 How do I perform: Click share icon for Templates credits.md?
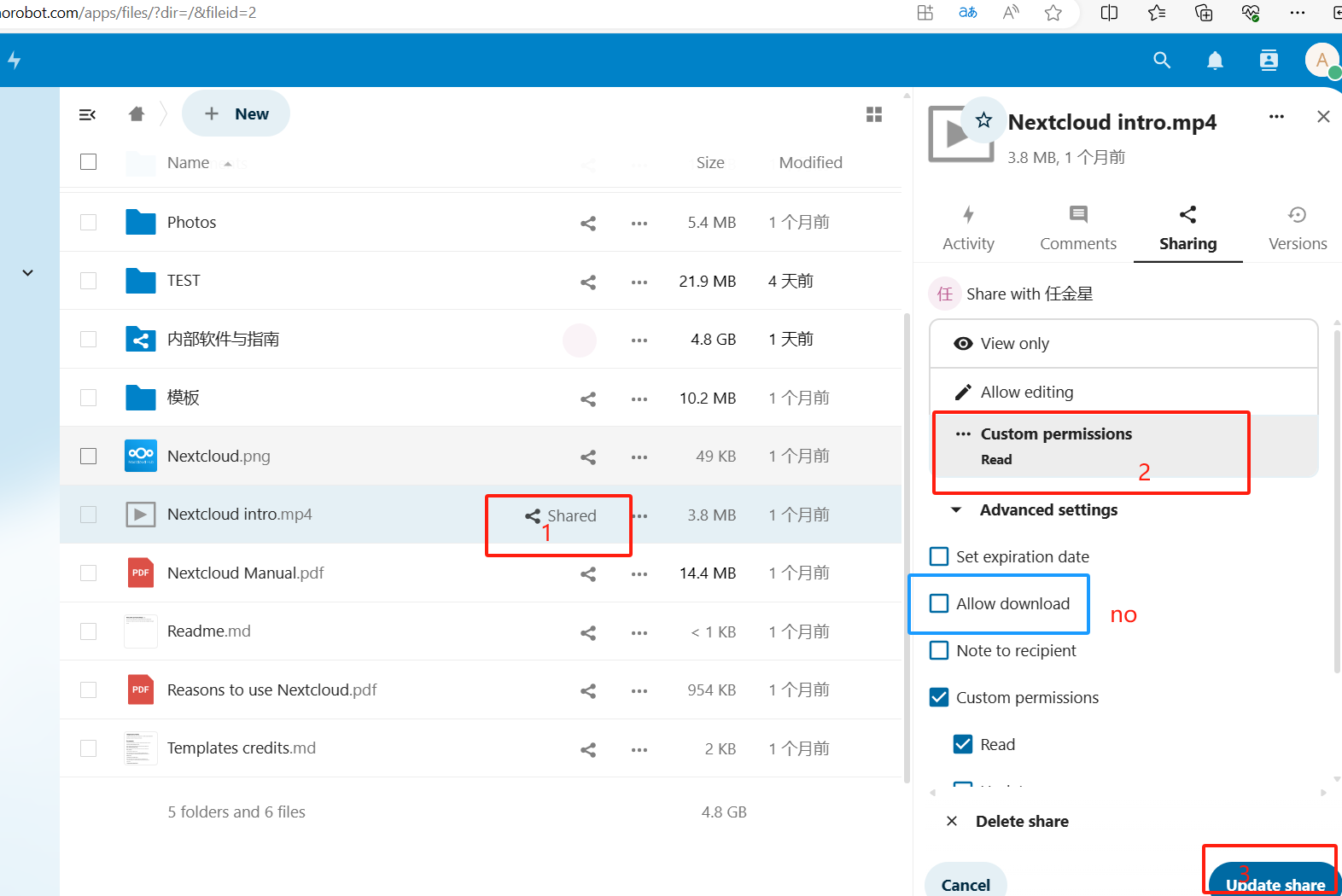pos(588,749)
